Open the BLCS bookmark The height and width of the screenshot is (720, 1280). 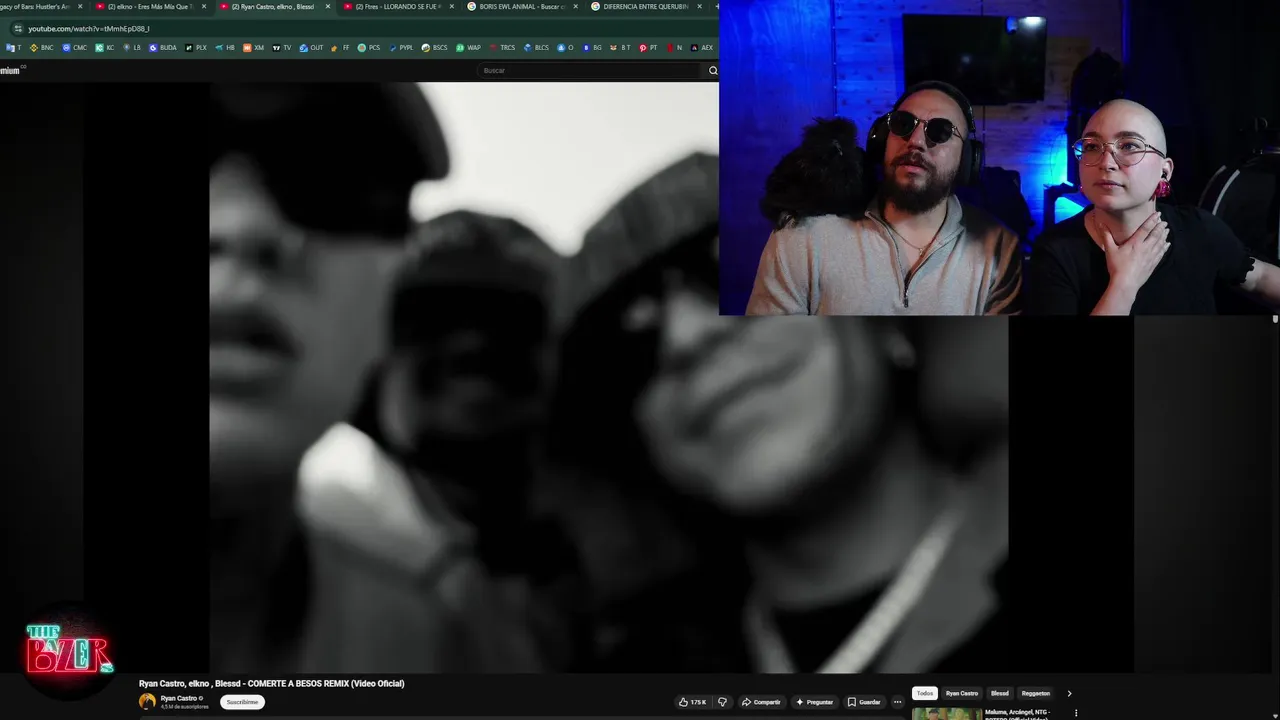pyautogui.click(x=537, y=48)
